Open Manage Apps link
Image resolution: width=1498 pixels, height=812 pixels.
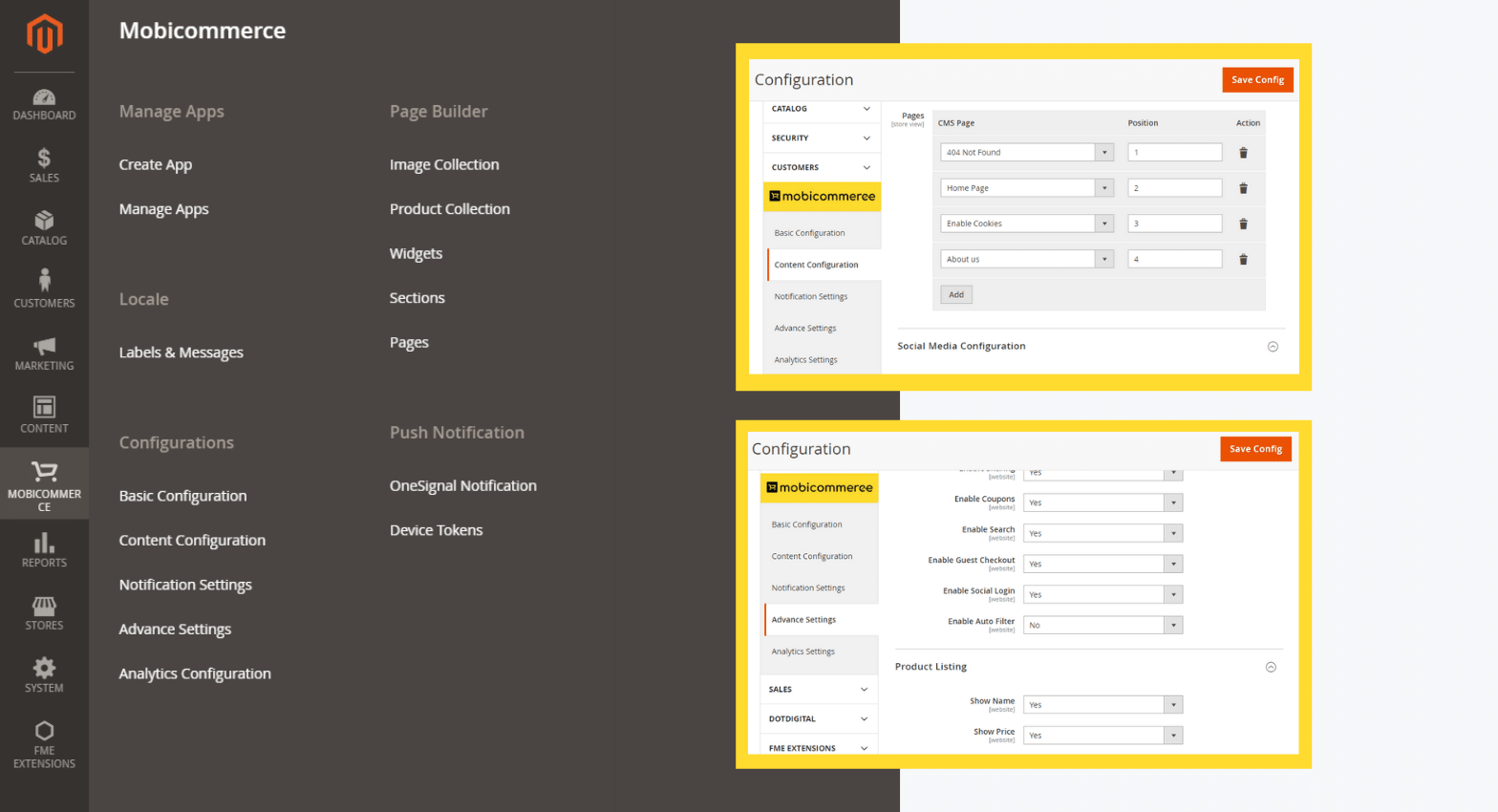click(x=163, y=209)
